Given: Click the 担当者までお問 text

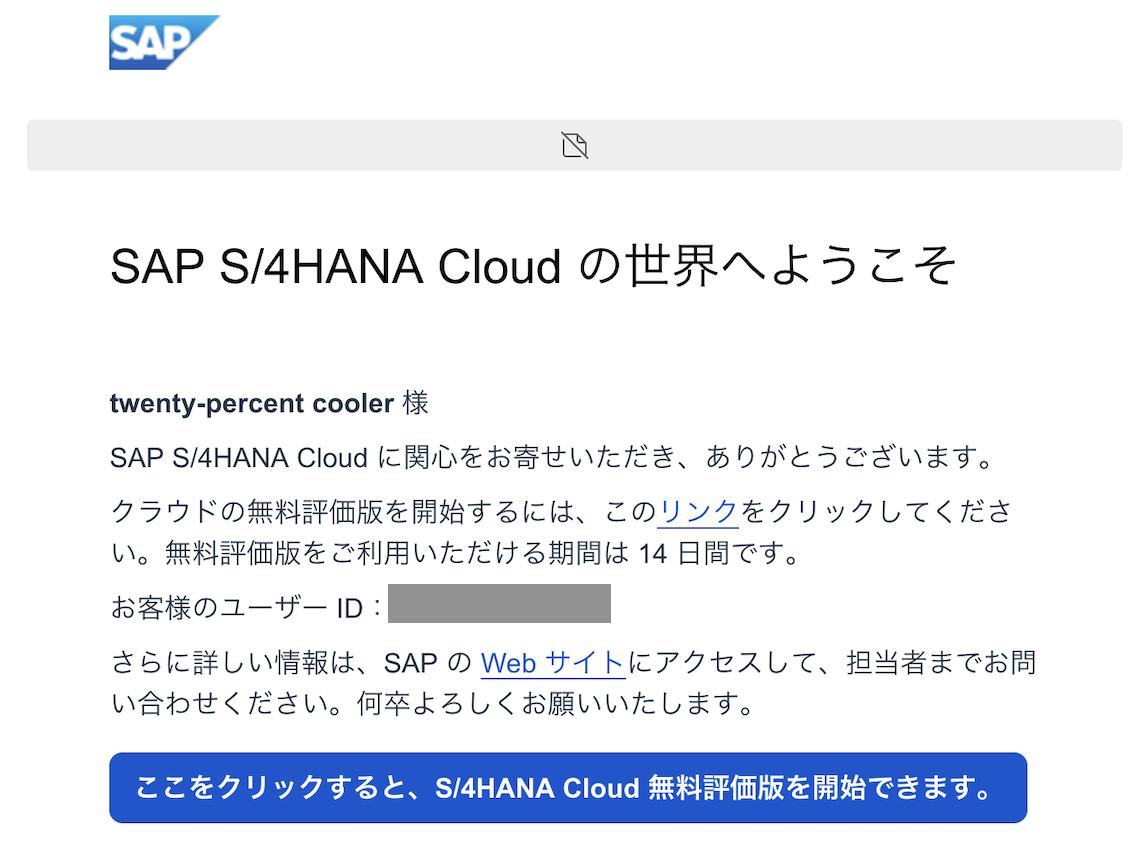Looking at the screenshot, I should pyautogui.click(x=942, y=663).
